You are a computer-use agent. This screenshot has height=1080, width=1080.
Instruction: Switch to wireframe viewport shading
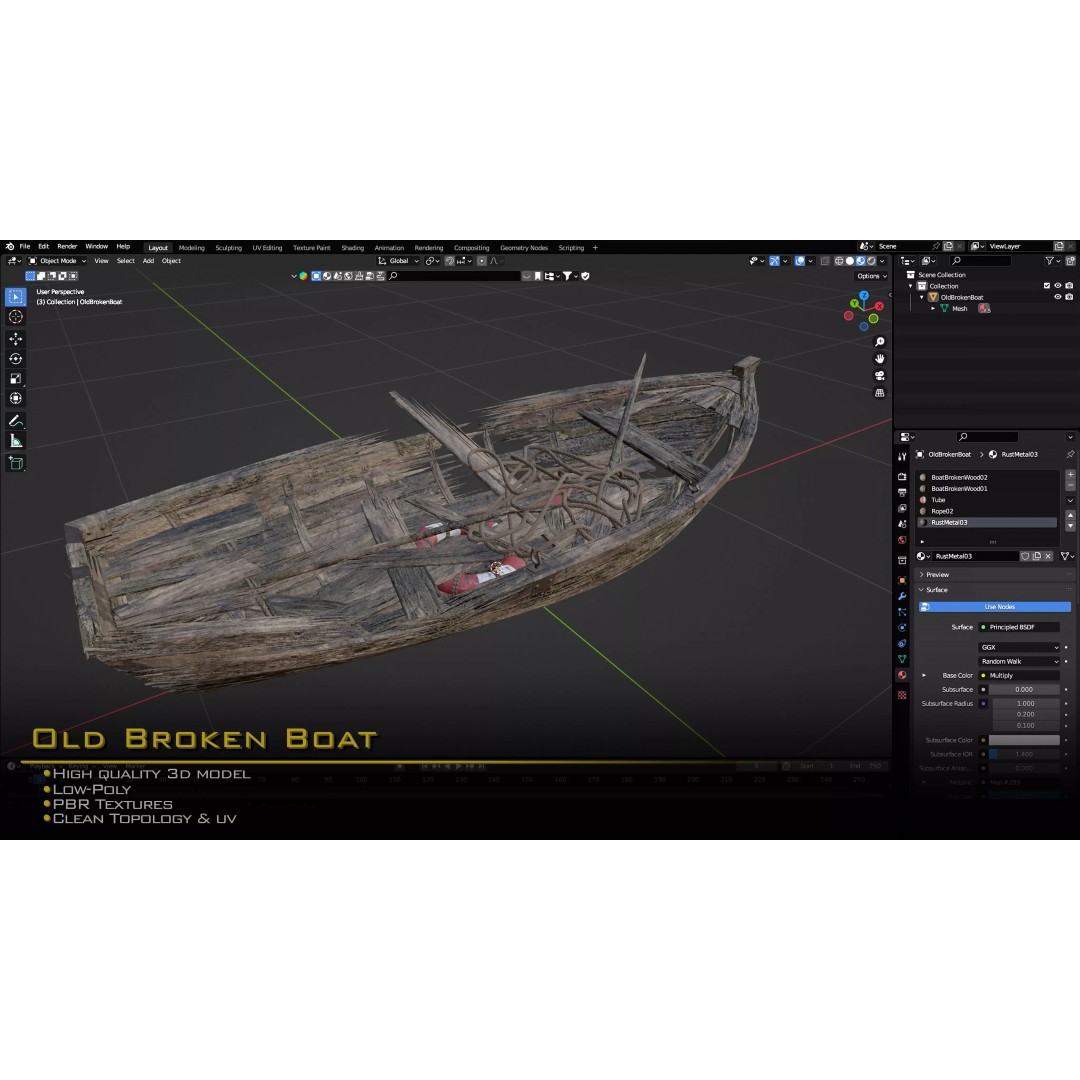(839, 261)
